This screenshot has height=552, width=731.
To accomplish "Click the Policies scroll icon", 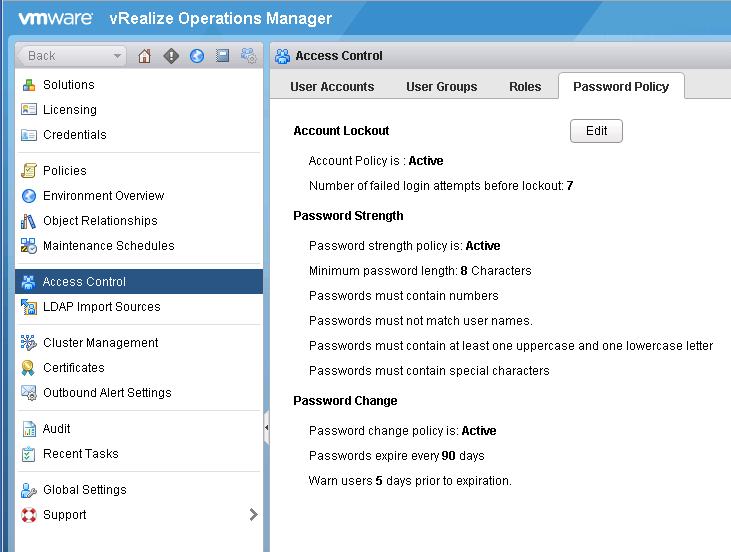I will coord(29,171).
